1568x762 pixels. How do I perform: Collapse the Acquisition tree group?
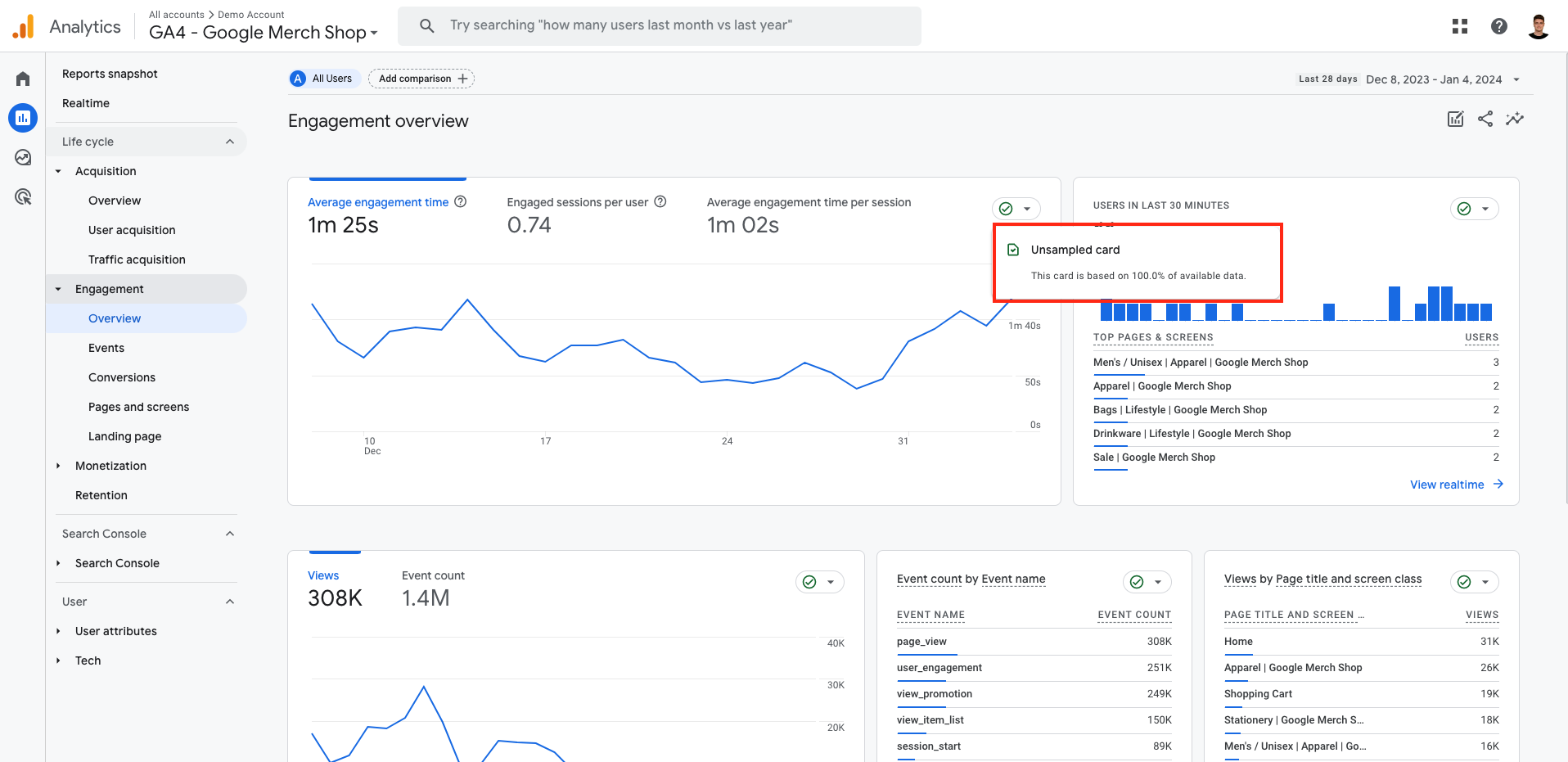pos(58,171)
